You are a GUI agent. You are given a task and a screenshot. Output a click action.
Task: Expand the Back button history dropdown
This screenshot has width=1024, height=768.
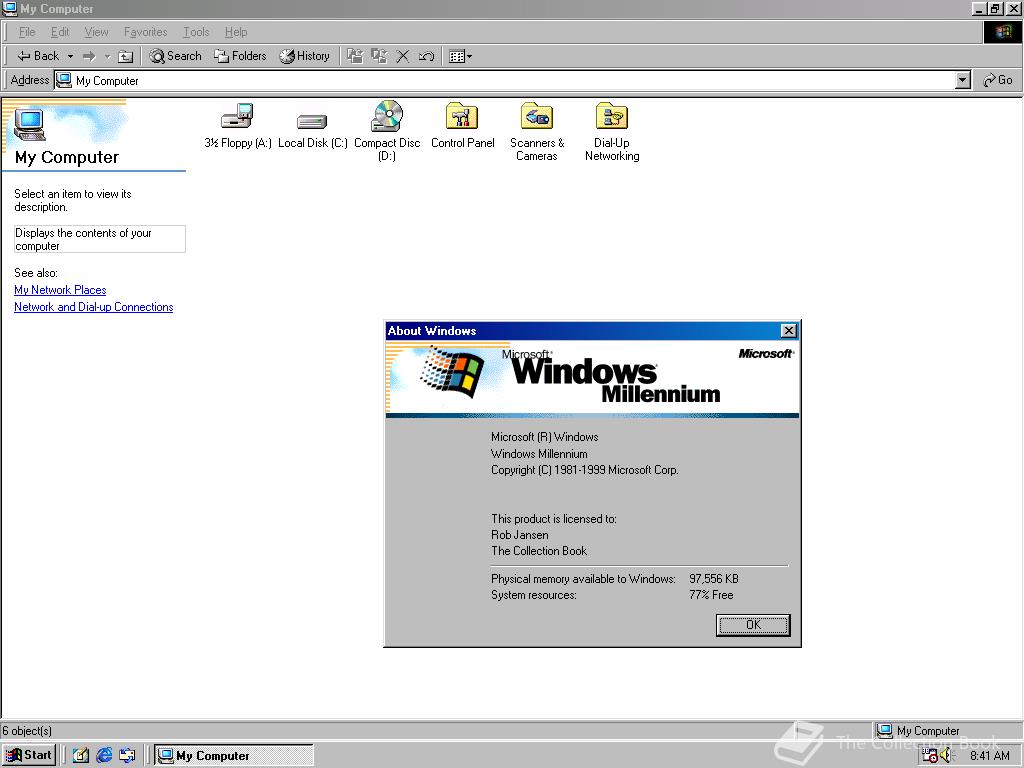click(70, 56)
